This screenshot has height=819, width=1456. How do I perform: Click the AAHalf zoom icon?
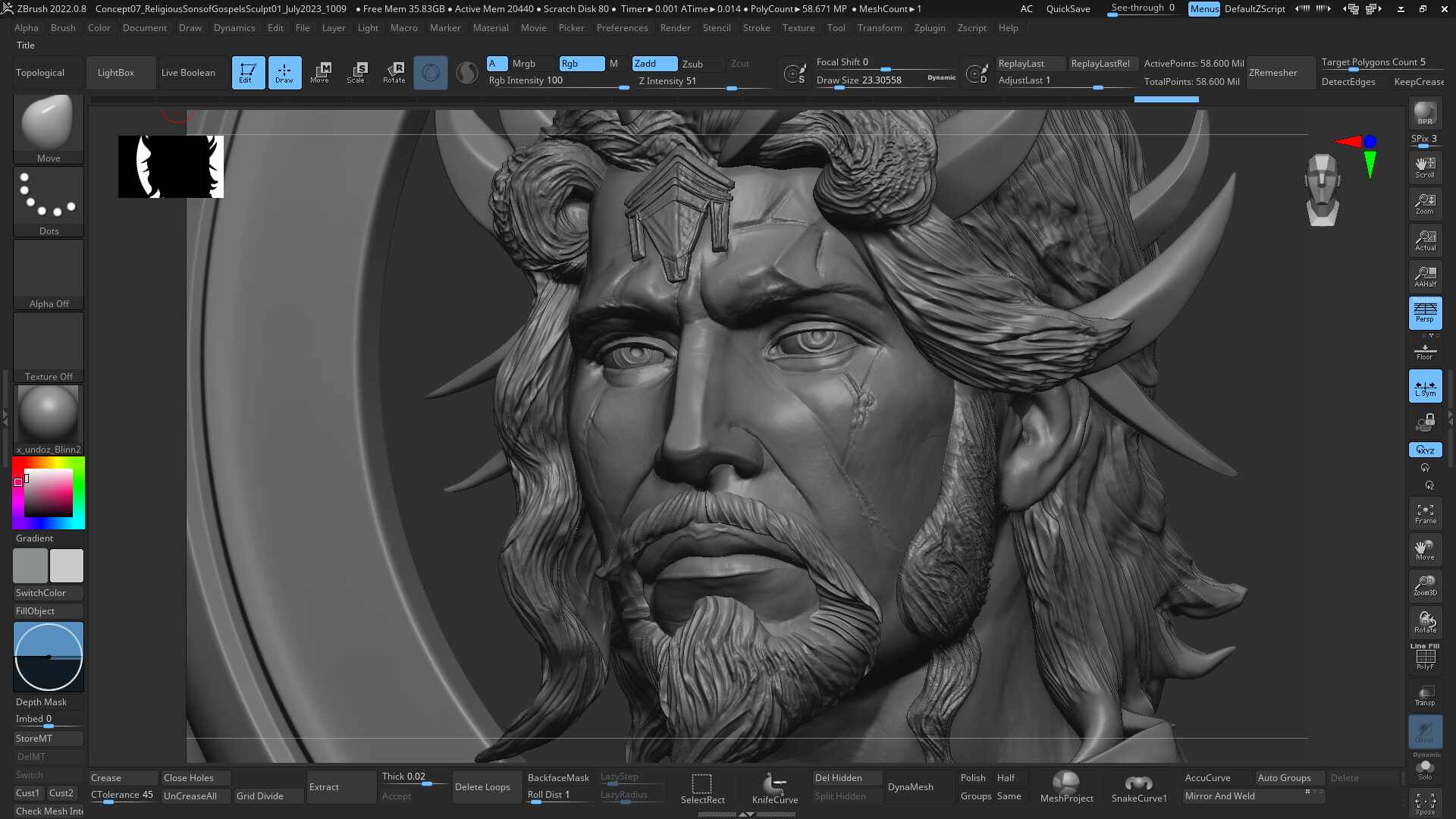1425,277
